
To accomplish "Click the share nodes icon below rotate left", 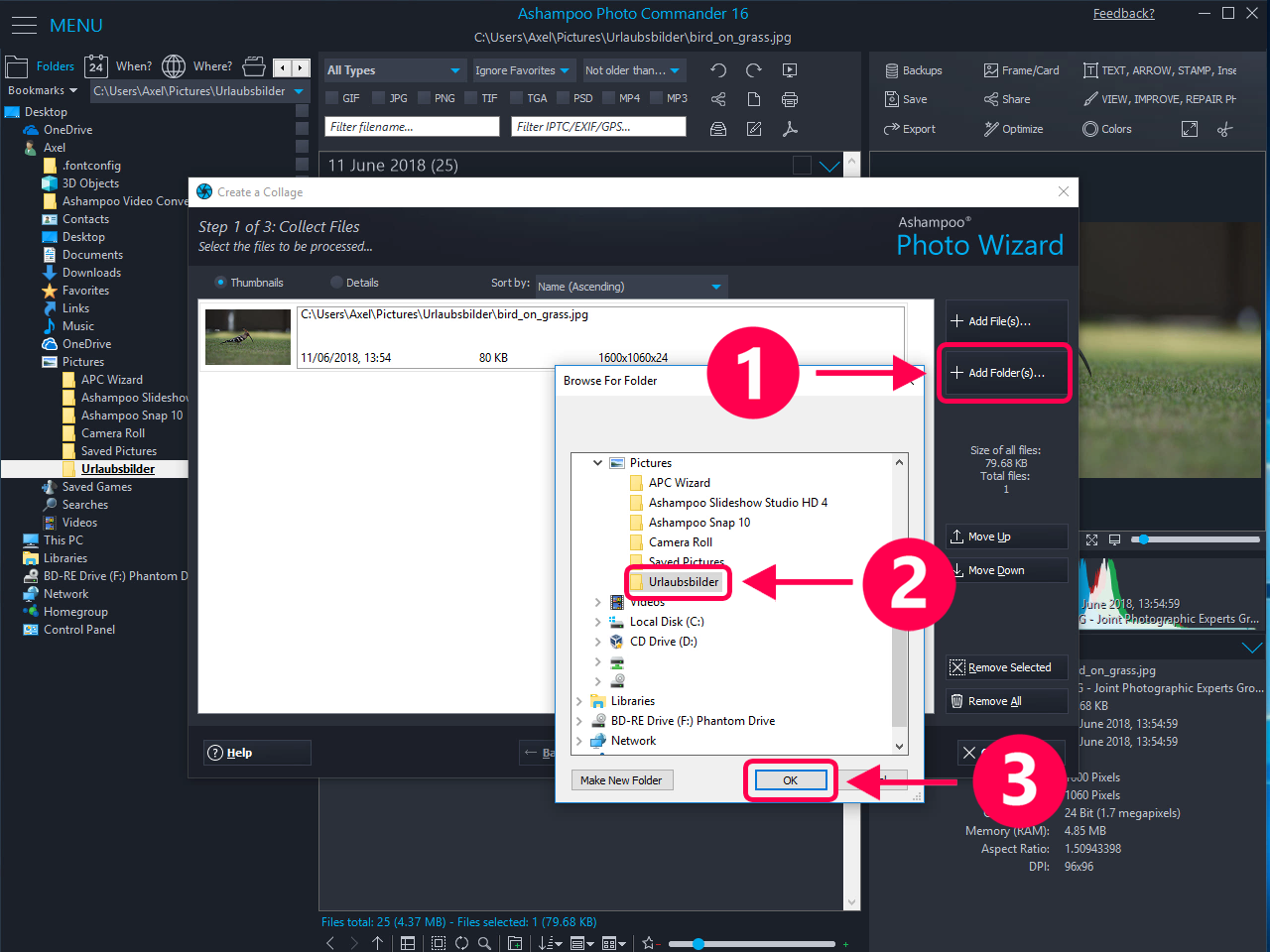I will pyautogui.click(x=718, y=99).
